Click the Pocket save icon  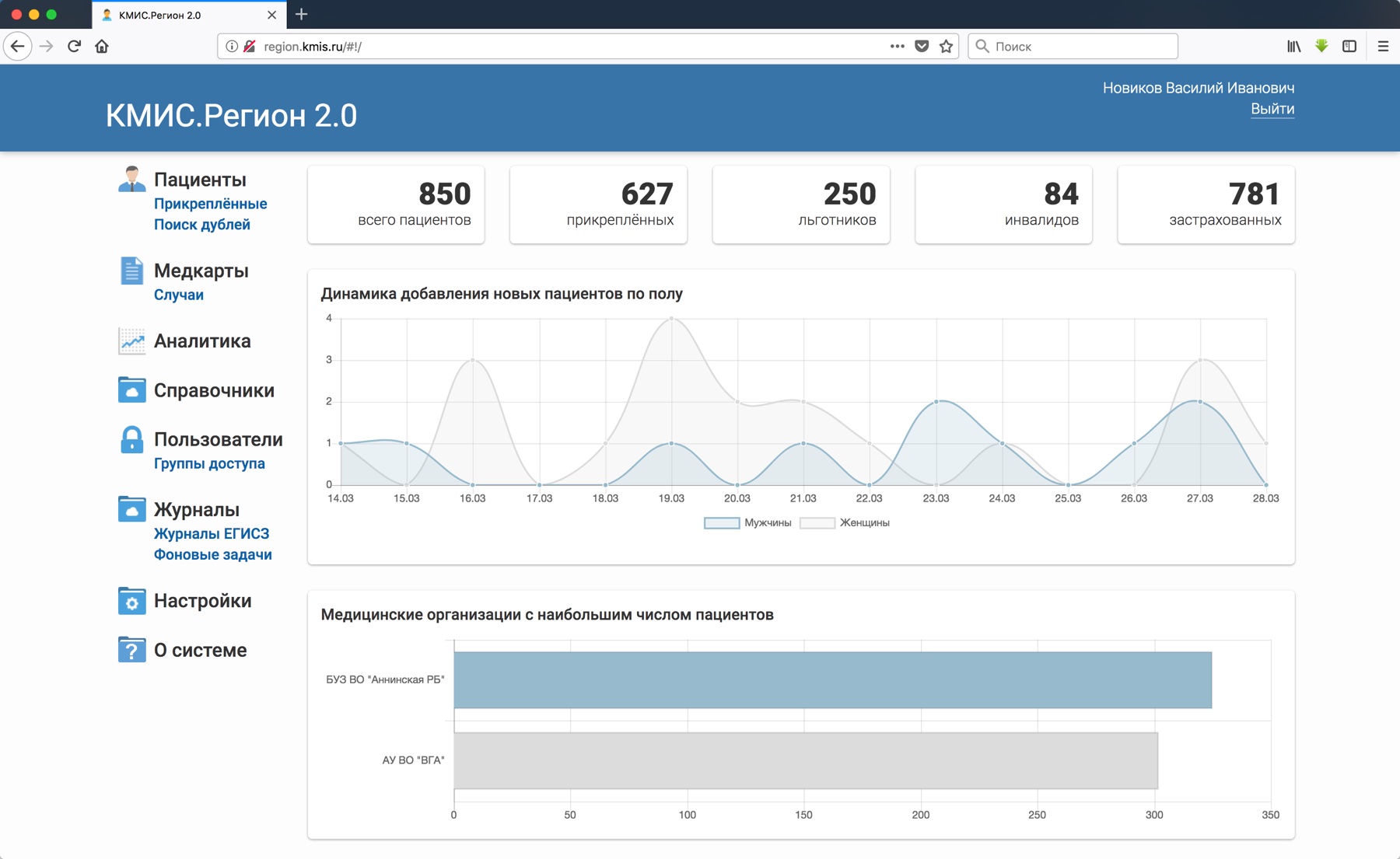pos(922,47)
